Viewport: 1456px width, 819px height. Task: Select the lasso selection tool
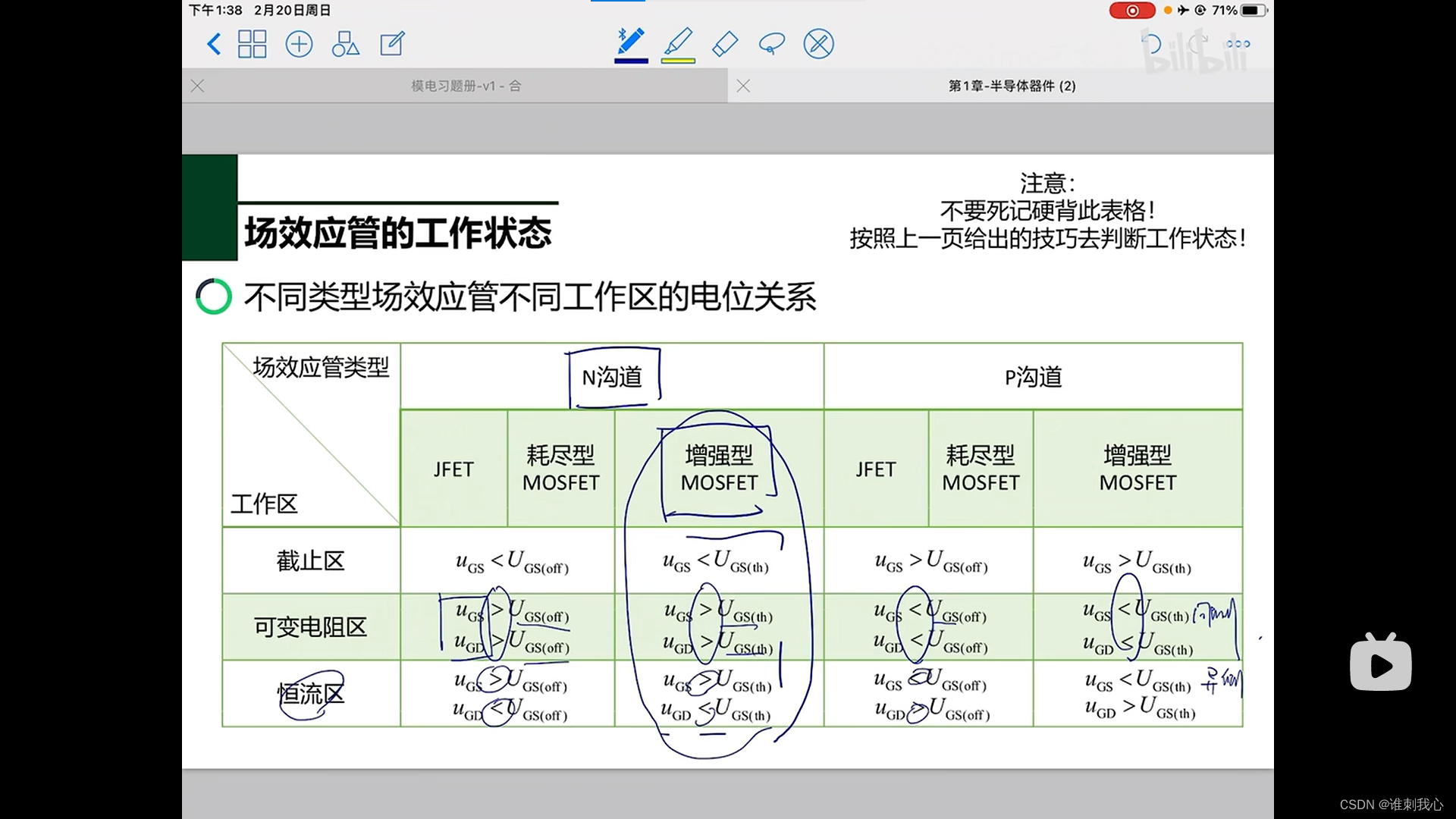(771, 44)
